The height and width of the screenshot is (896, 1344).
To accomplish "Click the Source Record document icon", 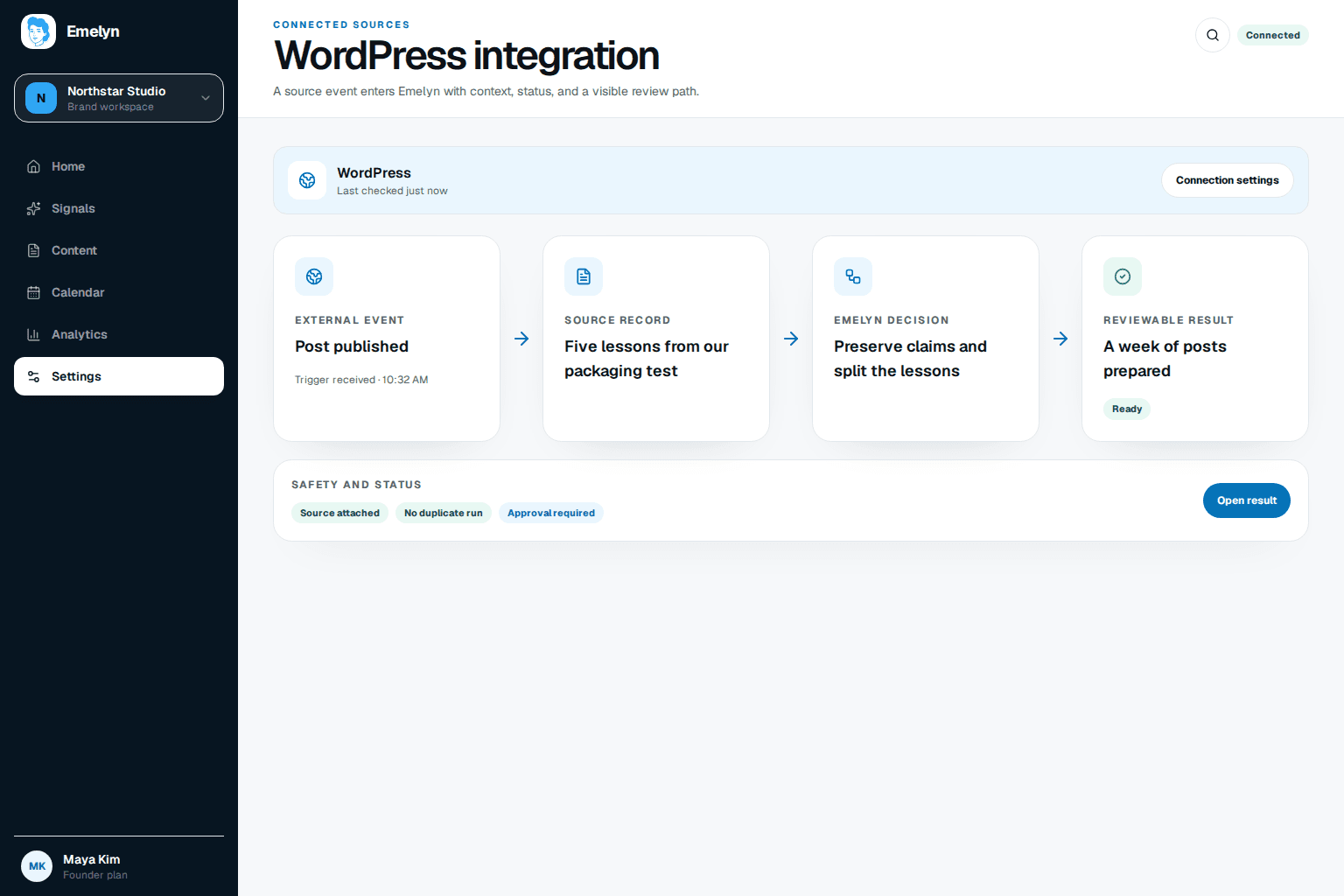I will 584,276.
